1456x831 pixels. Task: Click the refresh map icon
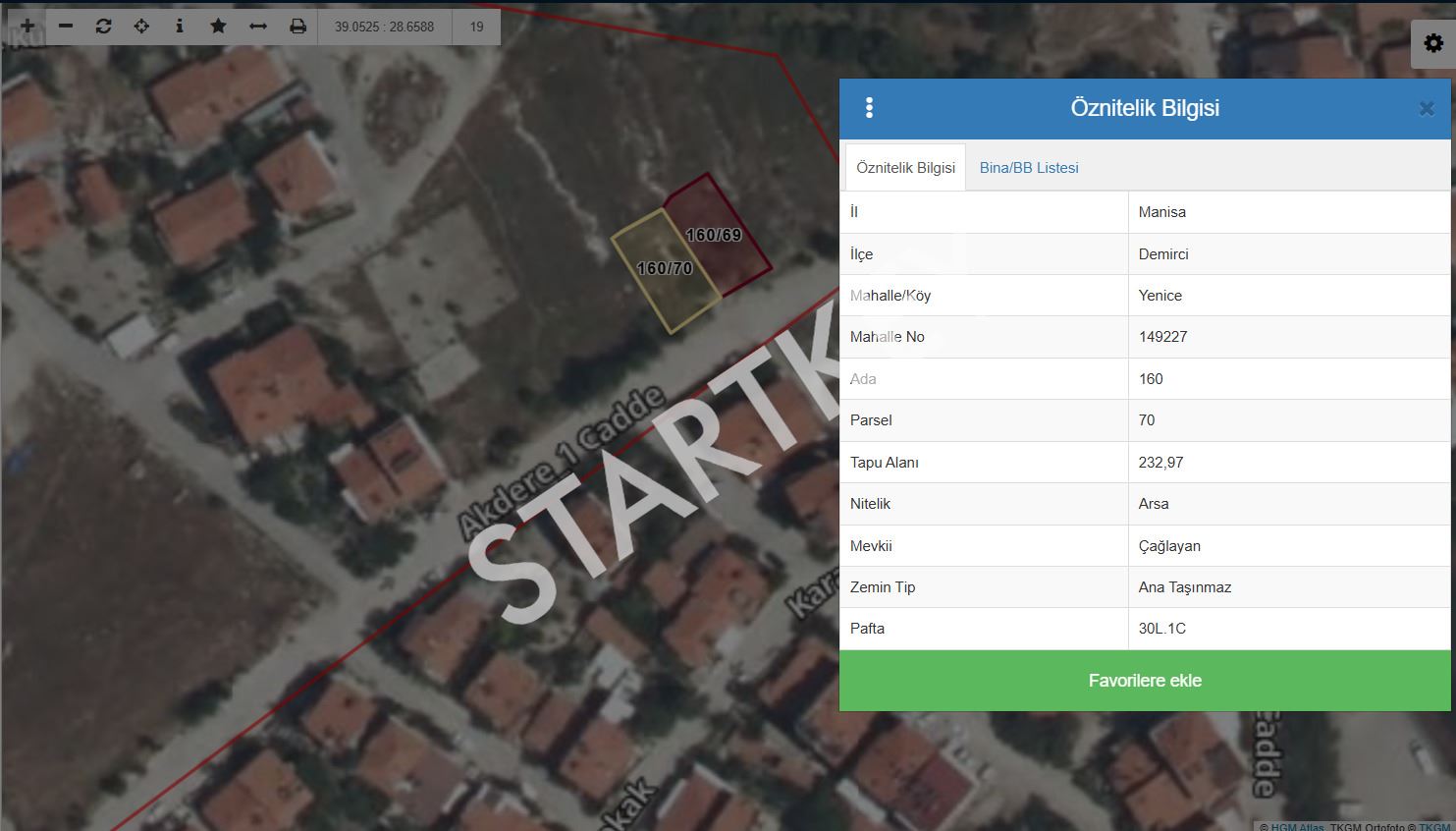point(104,27)
